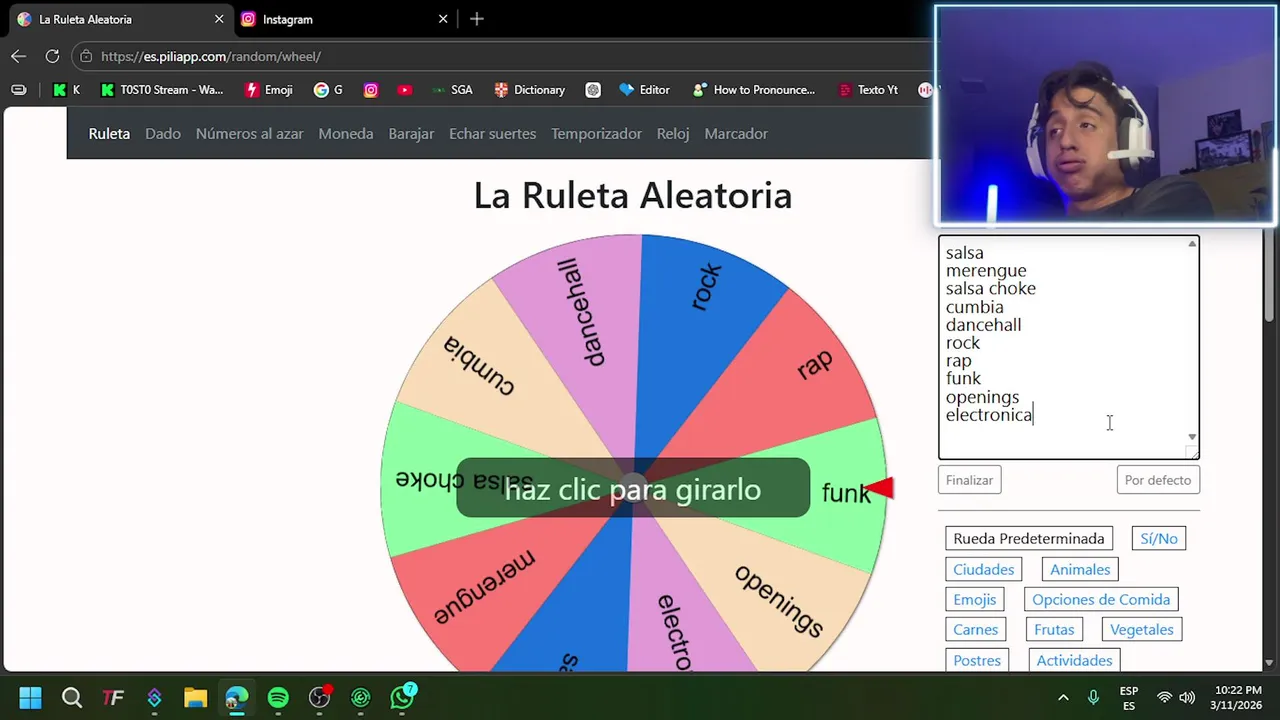Choose the Animales wheel preset
Screen dimensions: 1280x720
pos(1080,569)
